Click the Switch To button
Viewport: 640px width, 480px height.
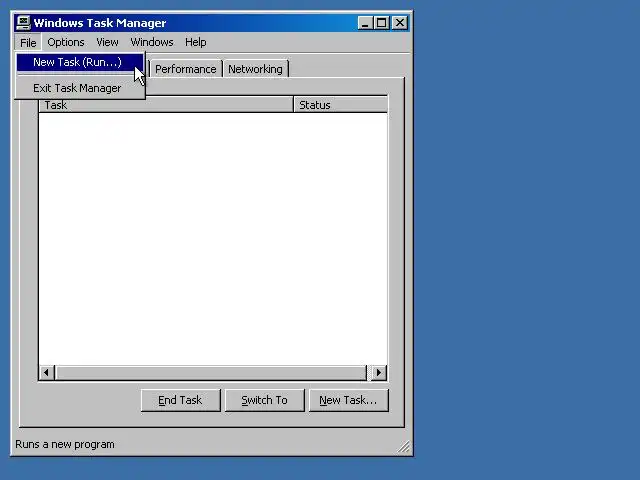(264, 400)
